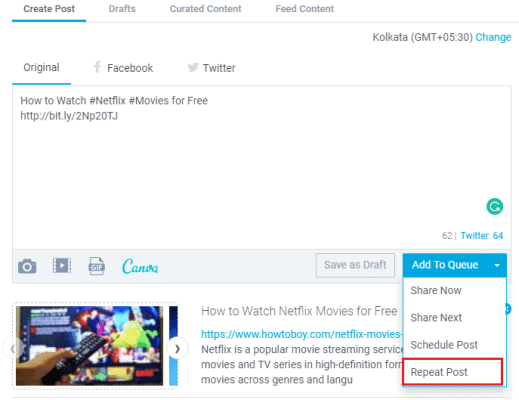519x400 pixels.
Task: Click the Twitter bird icon
Action: point(193,67)
